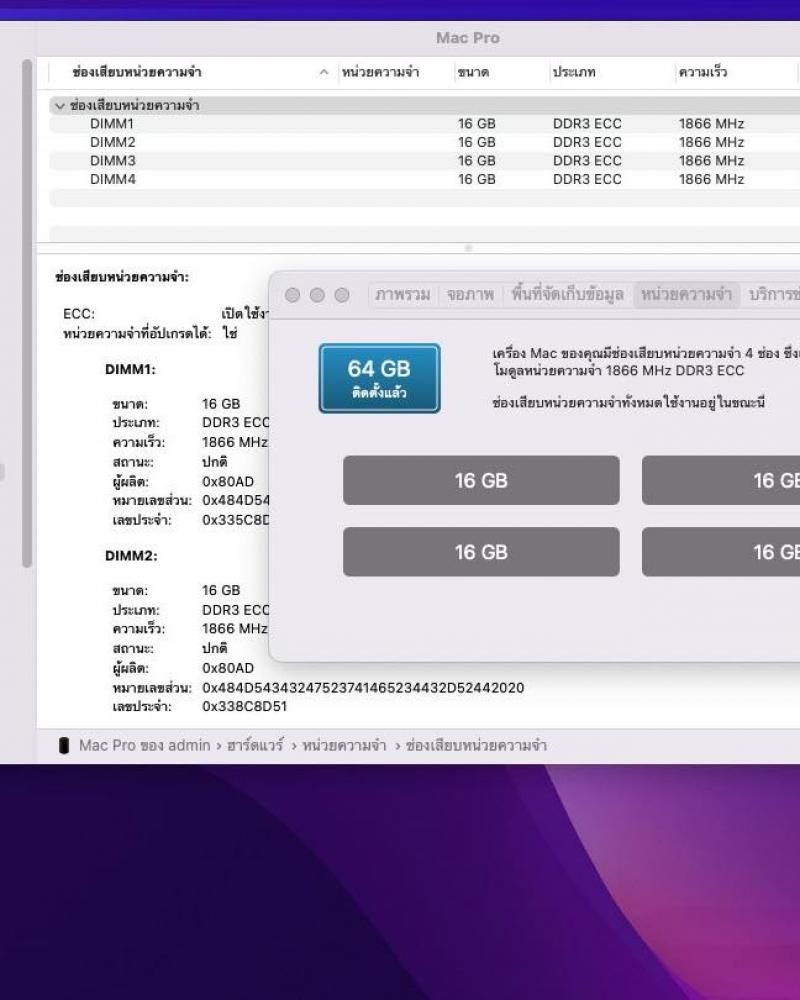Click the DIMM2: heading in the details pane
Viewport: 800px width, 1000px height.
tap(131, 555)
